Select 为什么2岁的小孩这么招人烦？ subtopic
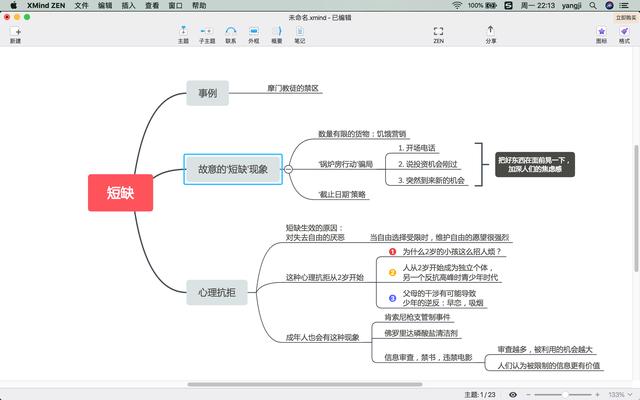Image resolution: width=640 pixels, height=400 pixels. 452,251
